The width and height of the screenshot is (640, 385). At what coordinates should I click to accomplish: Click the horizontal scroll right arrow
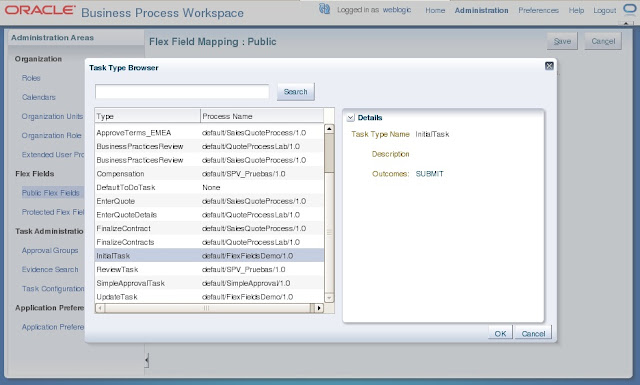click(x=319, y=308)
